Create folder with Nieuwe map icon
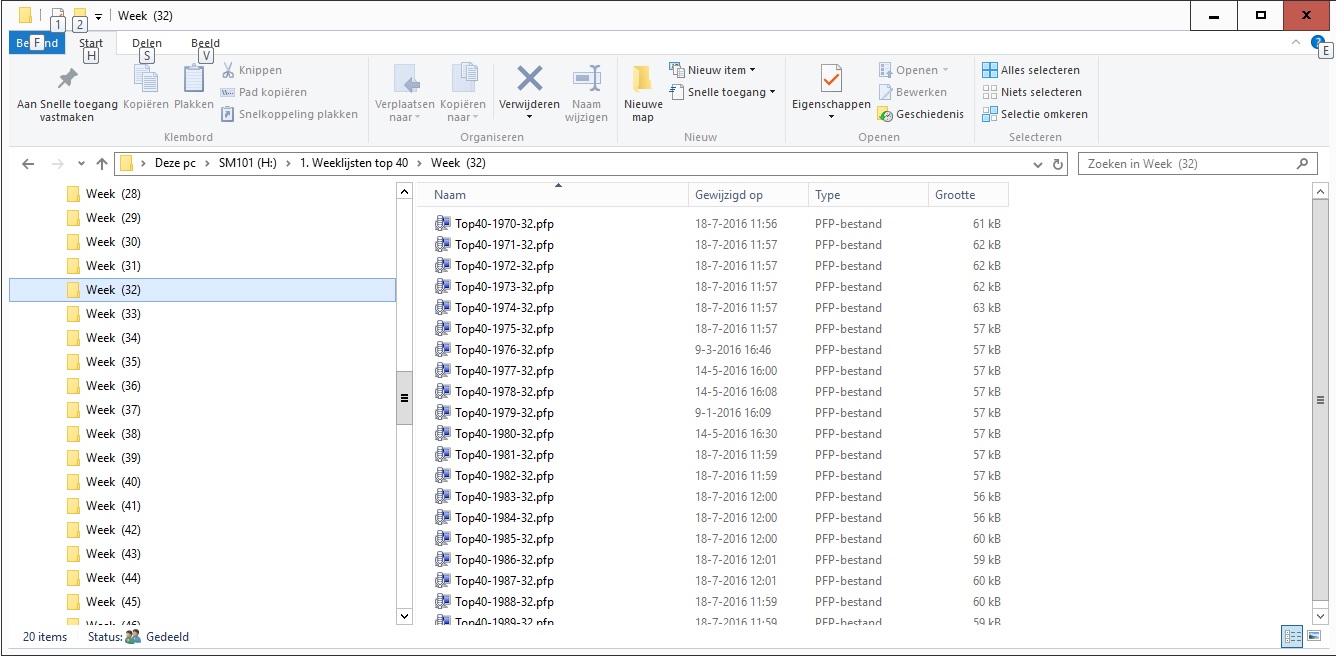Screen dimensions: 1336x656 tap(643, 79)
